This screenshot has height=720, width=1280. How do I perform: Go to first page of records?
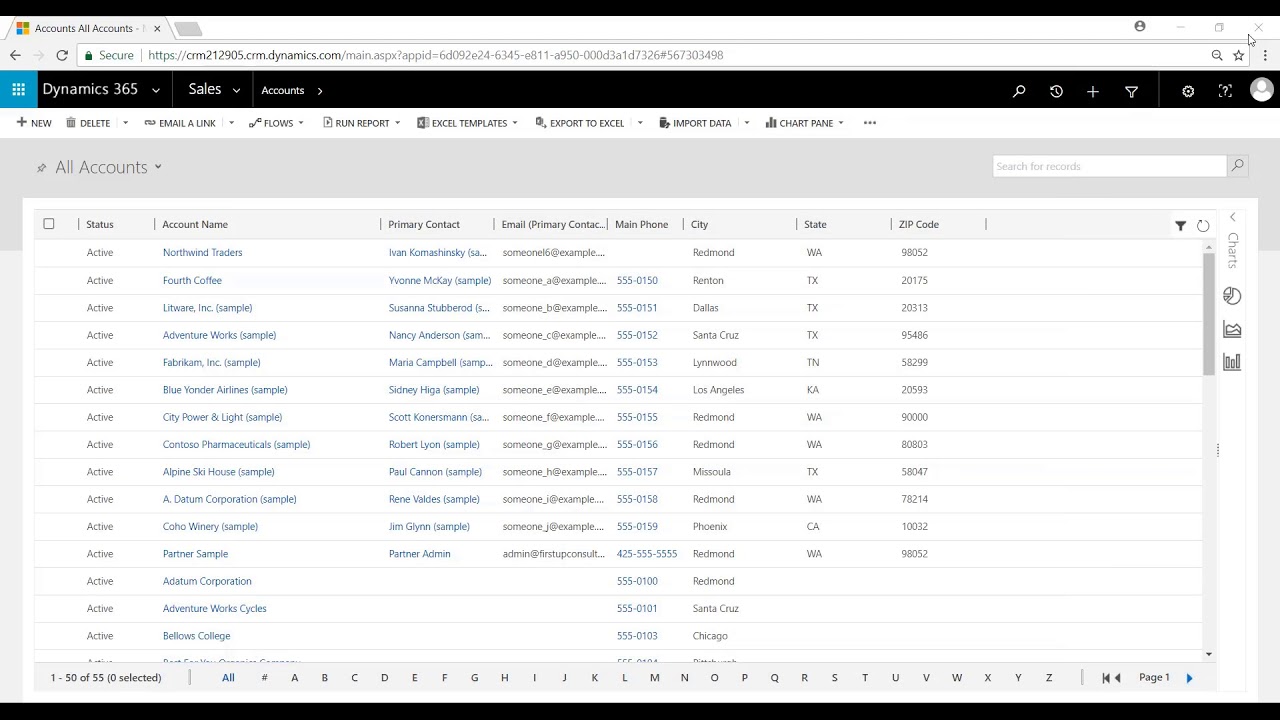click(x=1106, y=678)
